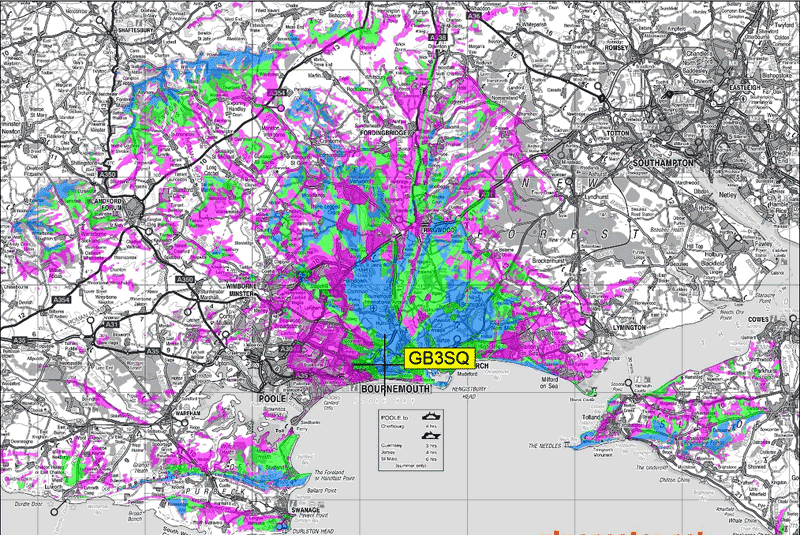Click the yellow GB3SQ repeater label

click(439, 358)
